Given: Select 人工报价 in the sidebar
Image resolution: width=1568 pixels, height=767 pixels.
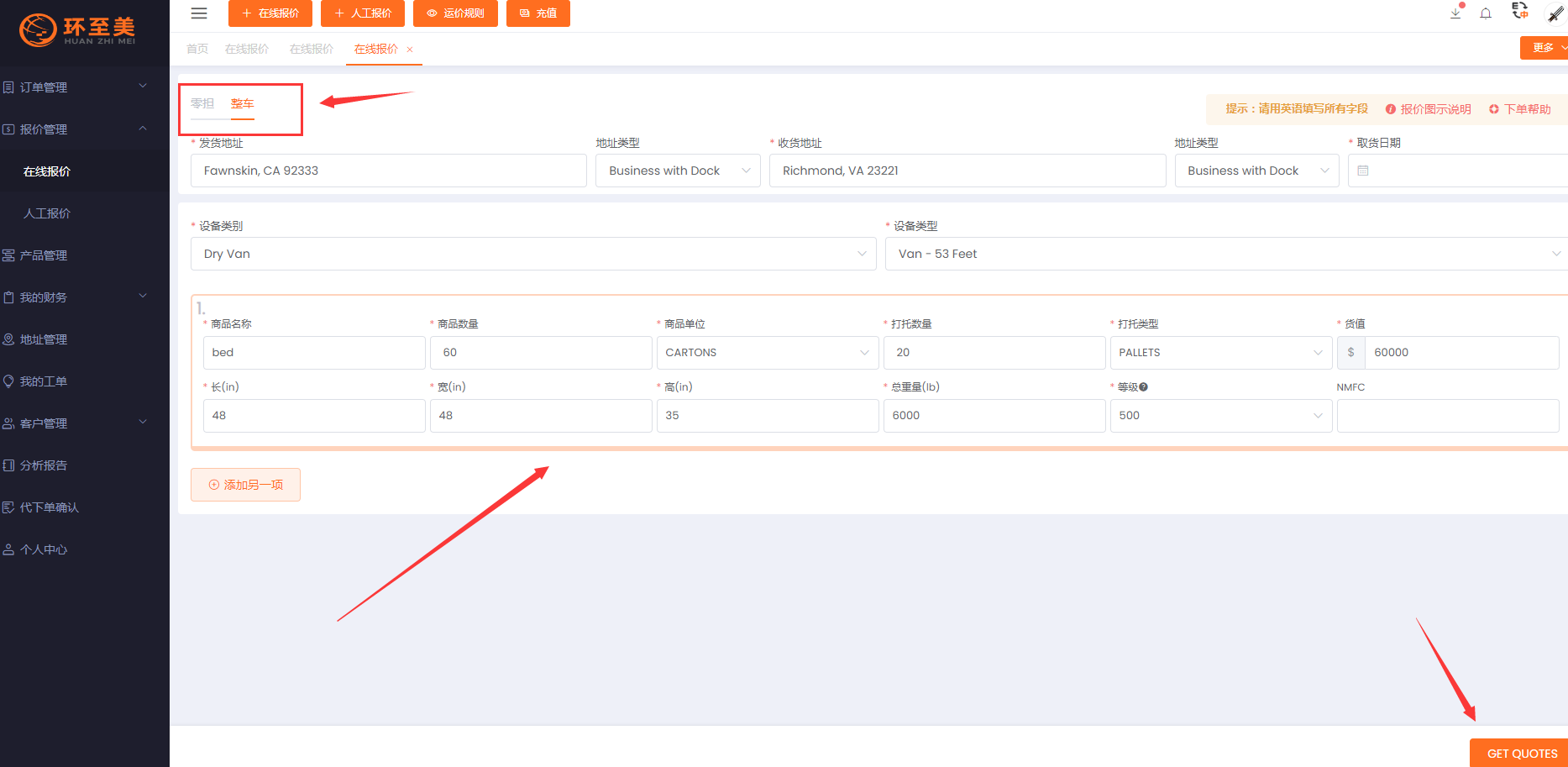Looking at the screenshot, I should 47,213.
